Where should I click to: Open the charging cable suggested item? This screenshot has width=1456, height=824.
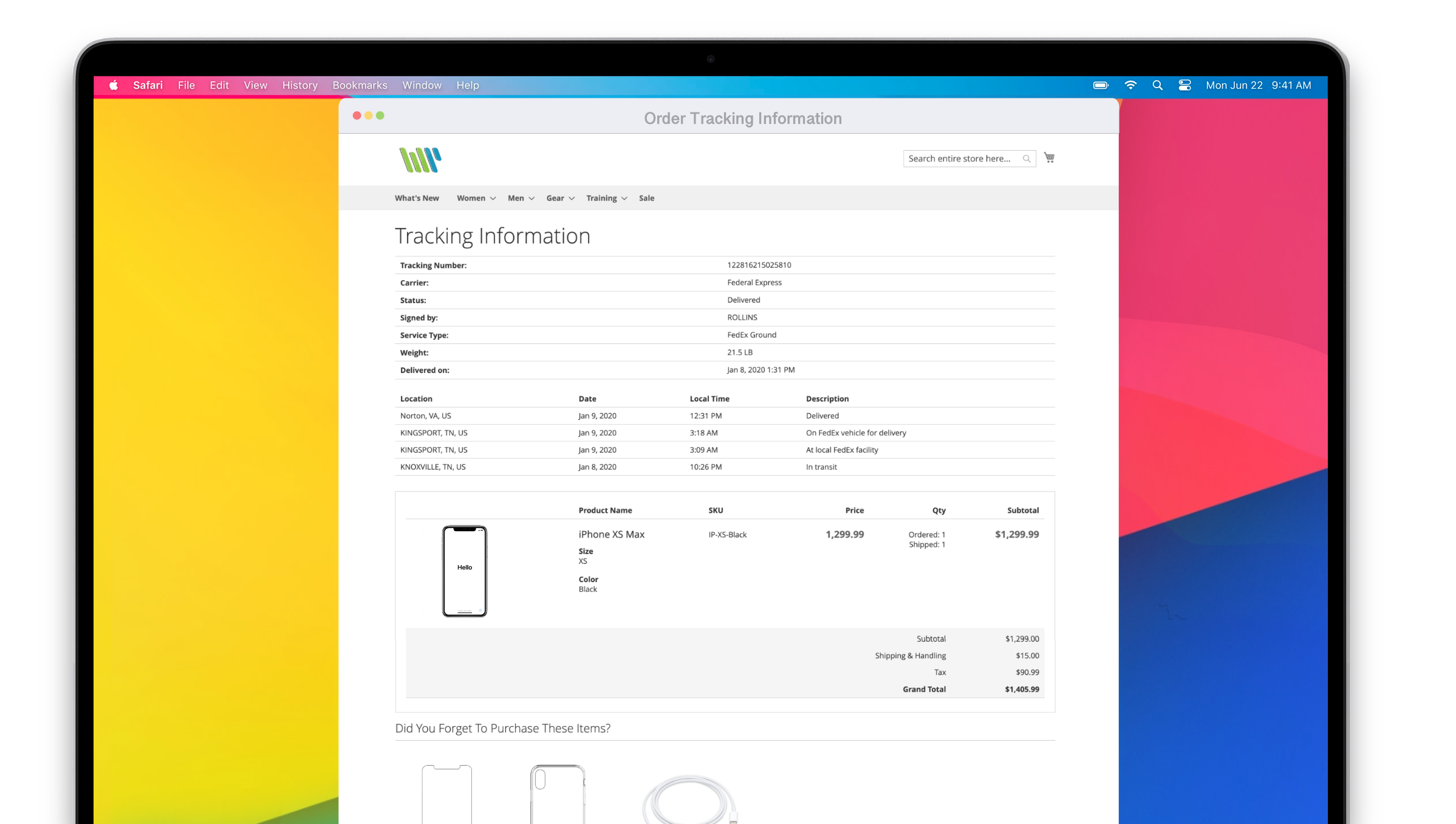tap(690, 799)
